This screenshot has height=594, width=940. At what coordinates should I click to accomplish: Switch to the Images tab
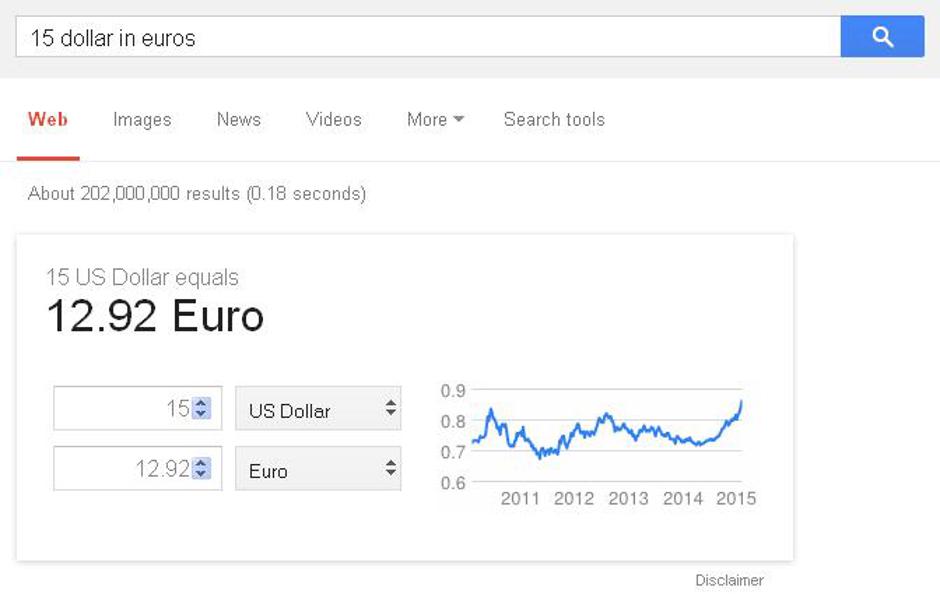(x=142, y=119)
